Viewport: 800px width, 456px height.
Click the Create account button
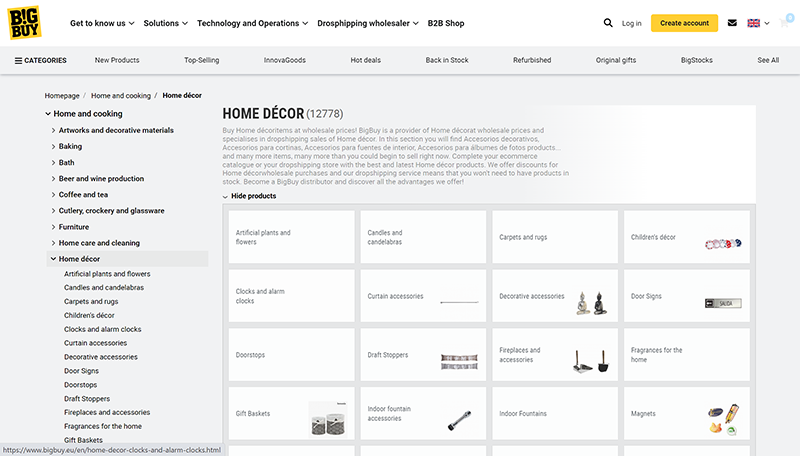pyautogui.click(x=684, y=23)
